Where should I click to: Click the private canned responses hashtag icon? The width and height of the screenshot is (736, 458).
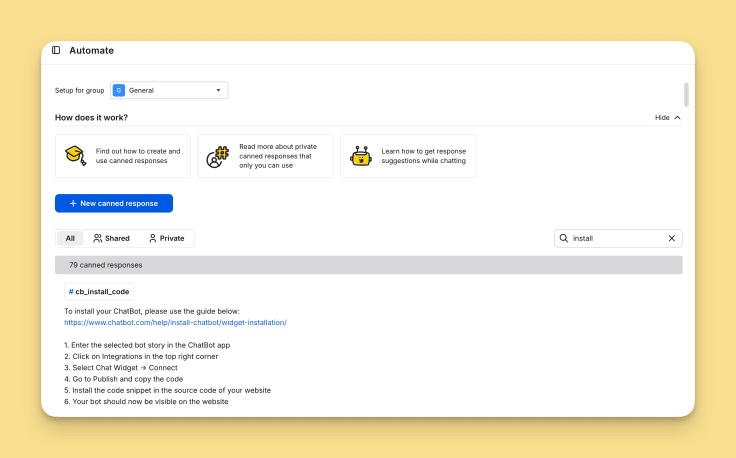click(218, 157)
